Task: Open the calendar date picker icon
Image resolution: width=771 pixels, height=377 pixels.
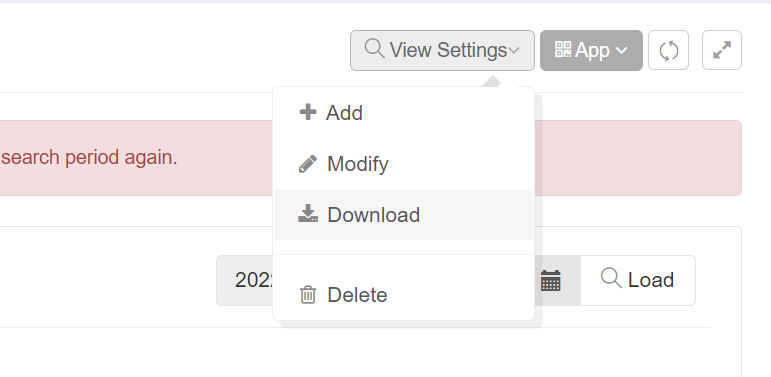Action: (550, 281)
